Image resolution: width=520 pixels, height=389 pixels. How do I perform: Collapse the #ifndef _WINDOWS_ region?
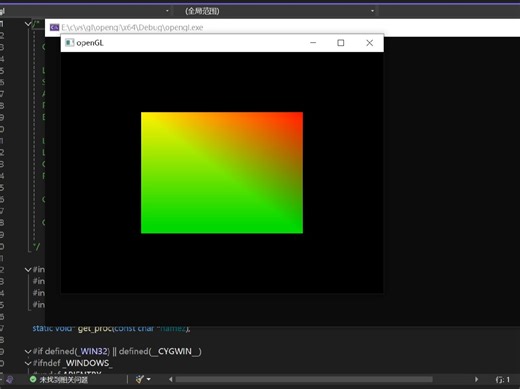click(x=28, y=363)
